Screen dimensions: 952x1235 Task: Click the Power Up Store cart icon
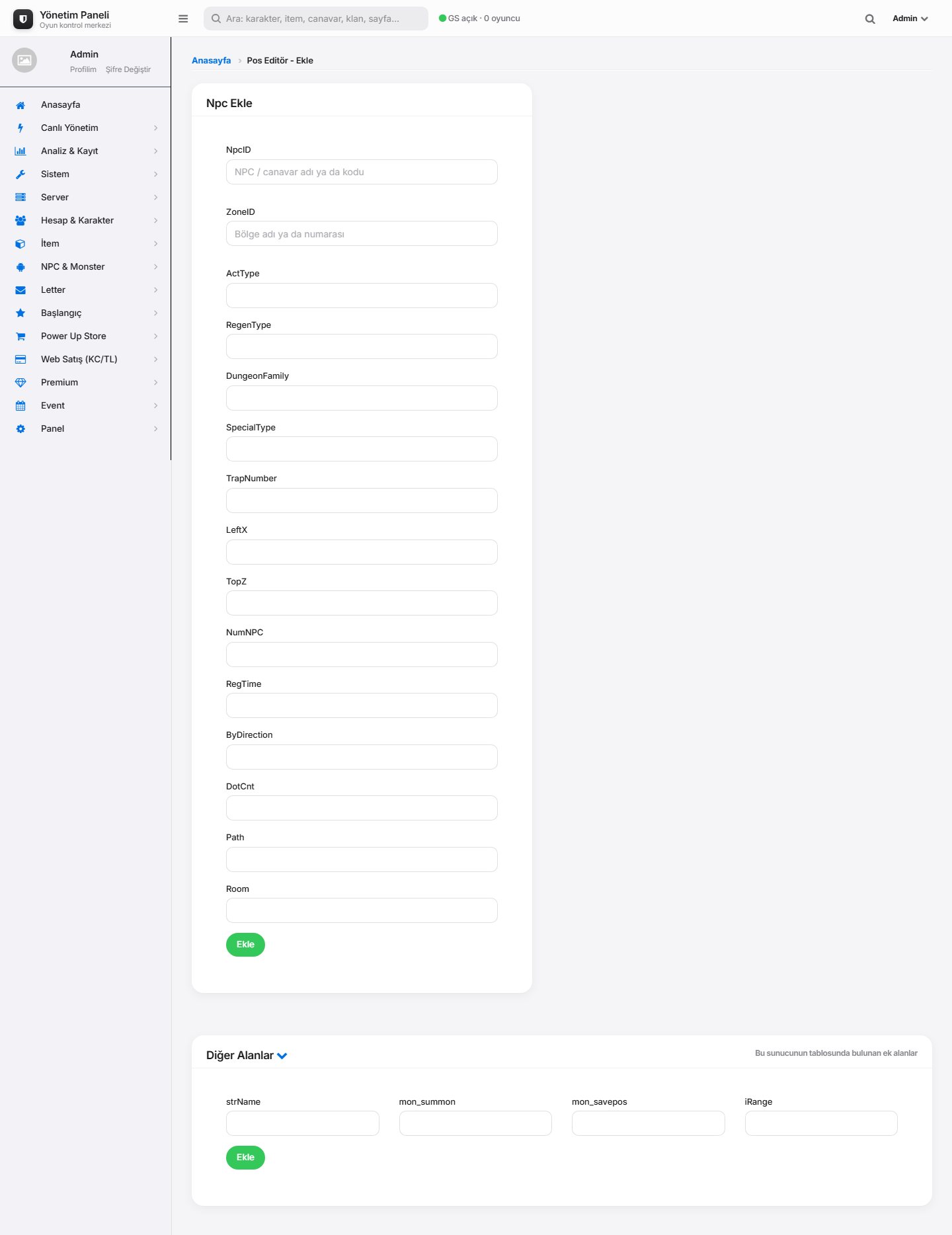pos(20,337)
